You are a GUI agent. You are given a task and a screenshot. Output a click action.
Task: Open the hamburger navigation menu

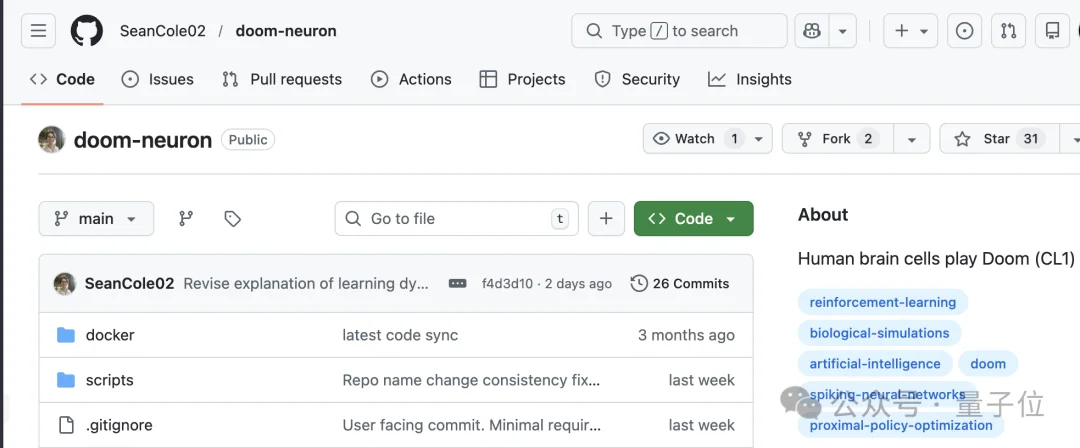point(38,31)
